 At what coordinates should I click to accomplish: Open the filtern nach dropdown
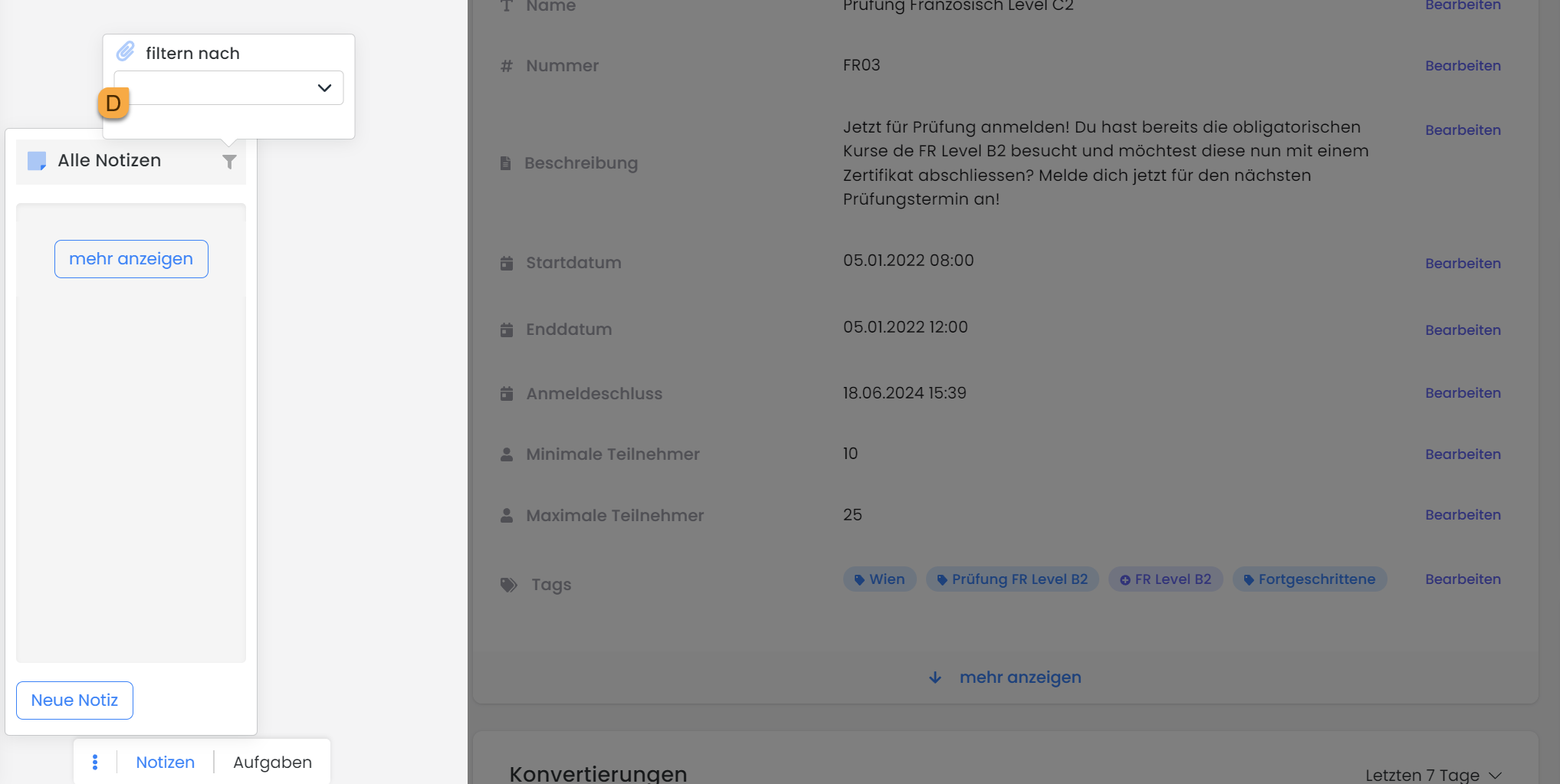point(228,88)
